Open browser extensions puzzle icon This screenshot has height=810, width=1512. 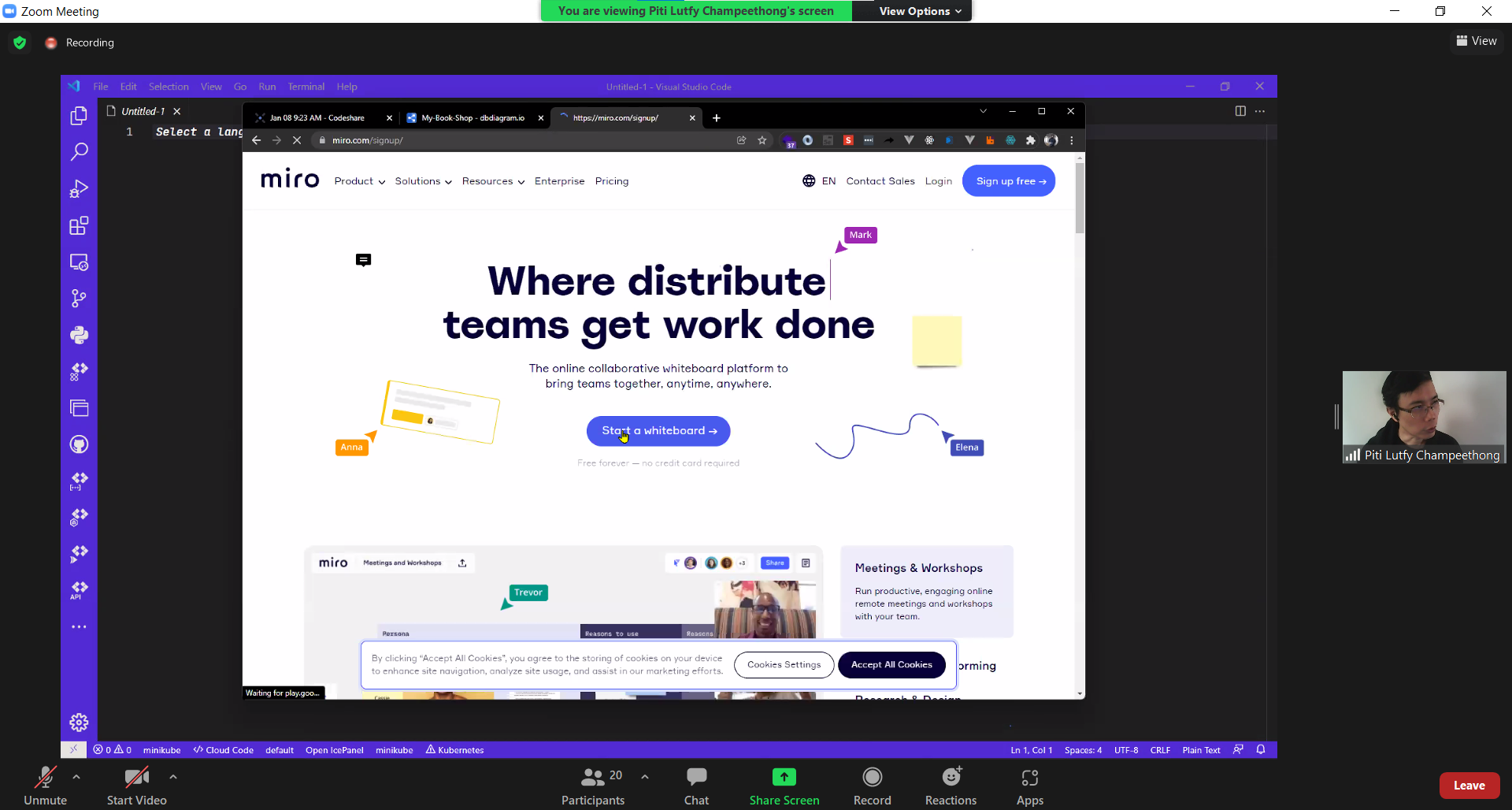pyautogui.click(x=1030, y=140)
